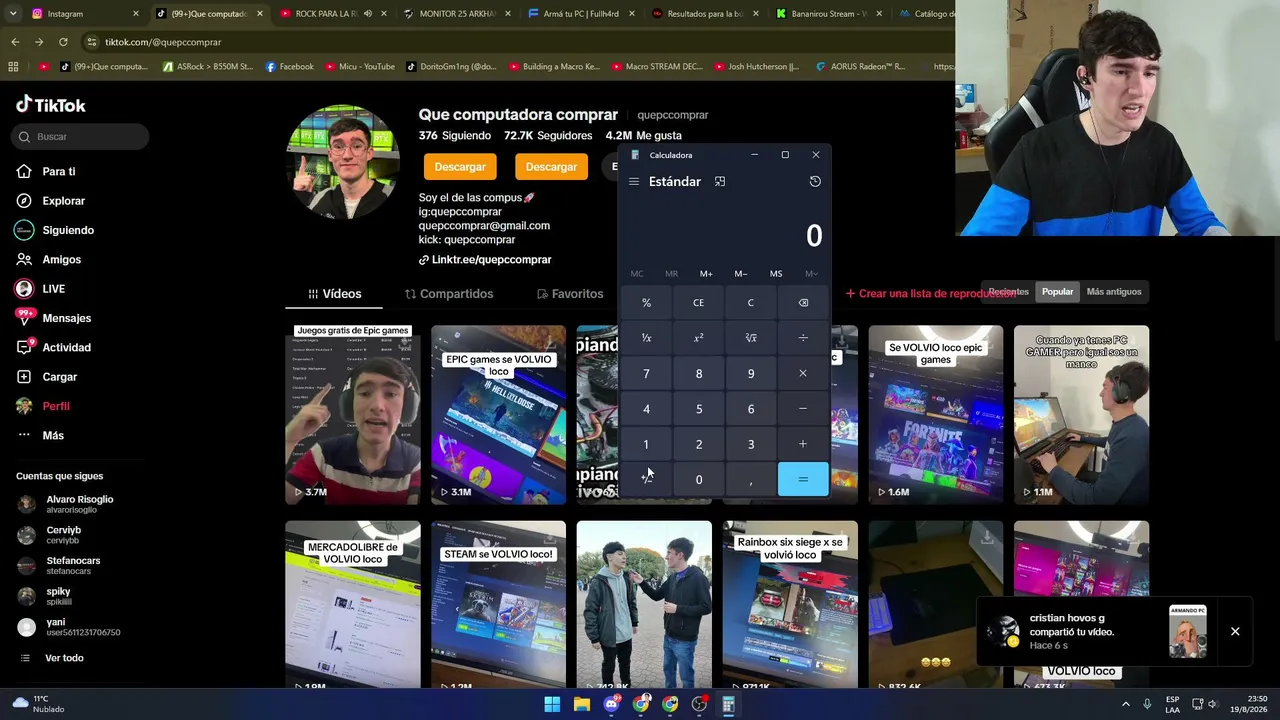
Task: Click the first orange Descargar button
Action: click(x=460, y=167)
